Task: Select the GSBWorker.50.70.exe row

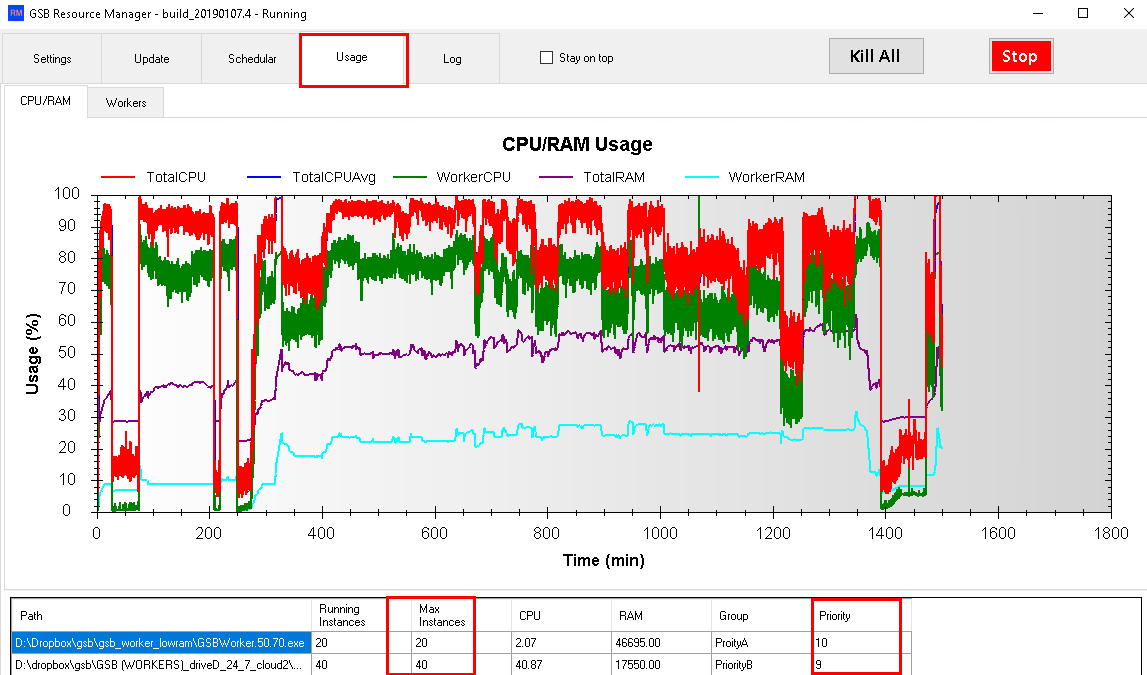Action: 160,643
